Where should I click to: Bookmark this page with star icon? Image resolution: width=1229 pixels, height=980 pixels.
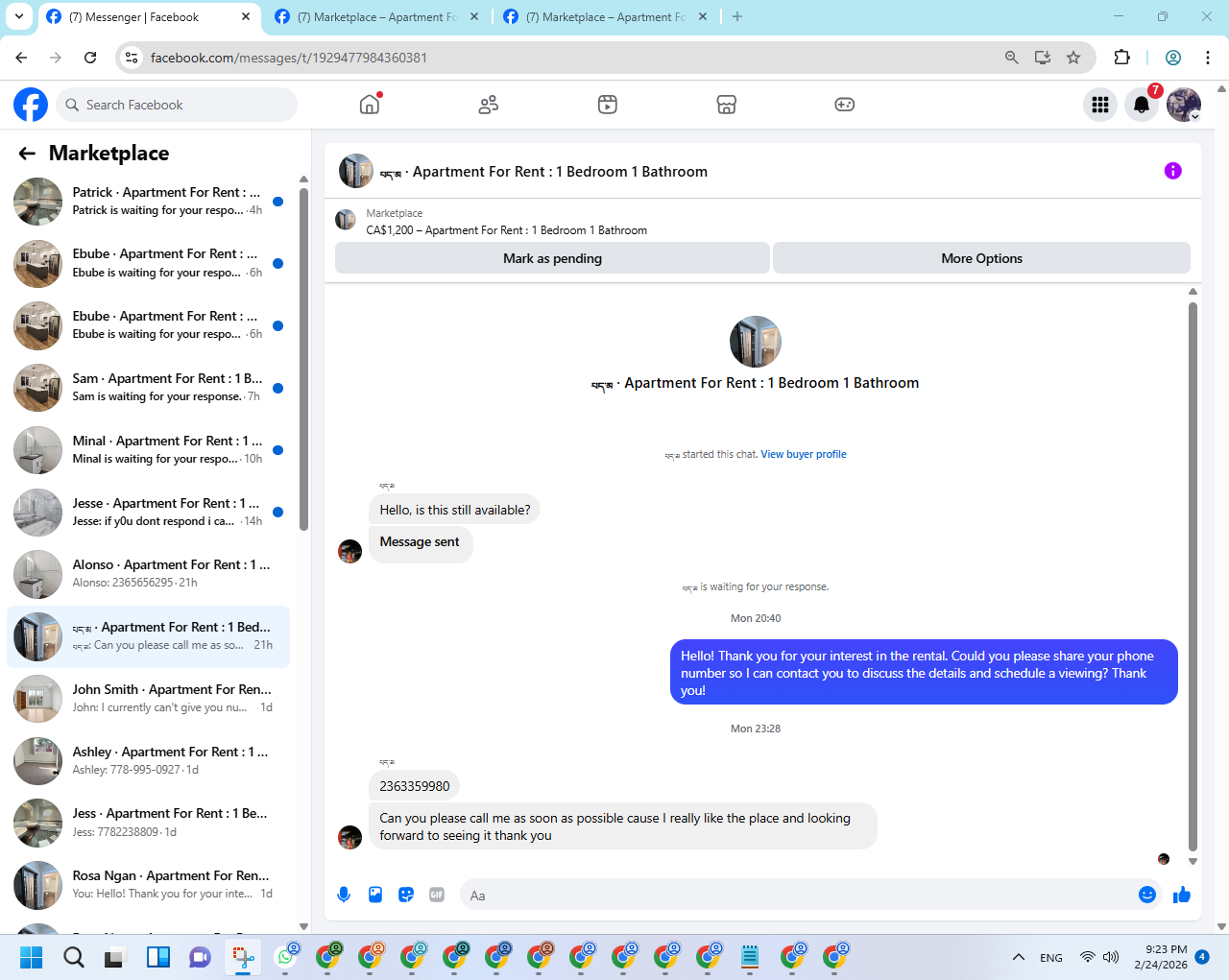(1073, 58)
